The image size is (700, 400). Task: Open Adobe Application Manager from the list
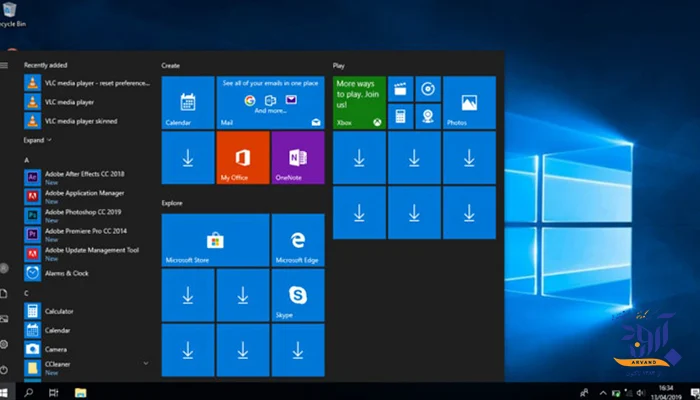tap(87, 196)
